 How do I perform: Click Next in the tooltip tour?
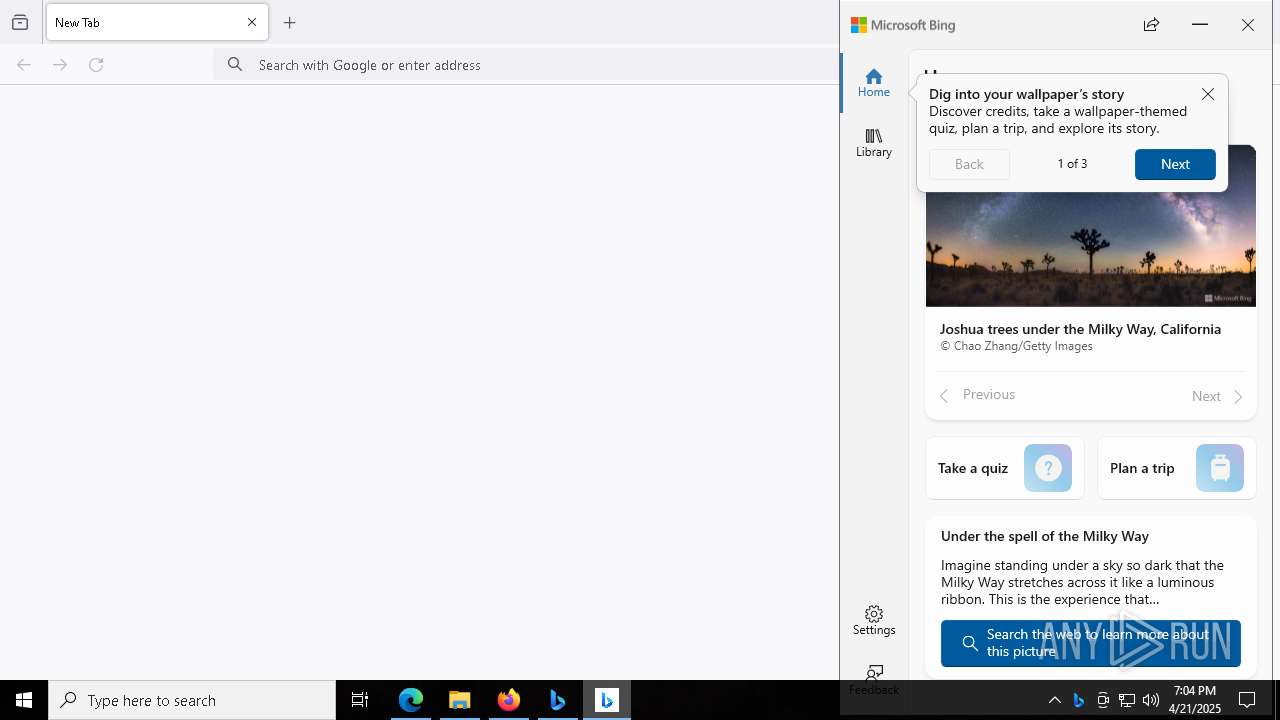tap(1175, 164)
